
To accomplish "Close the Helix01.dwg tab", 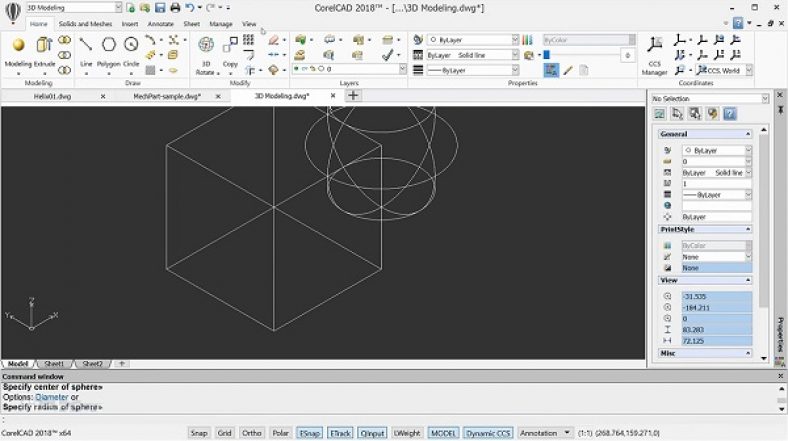I will [x=103, y=96].
